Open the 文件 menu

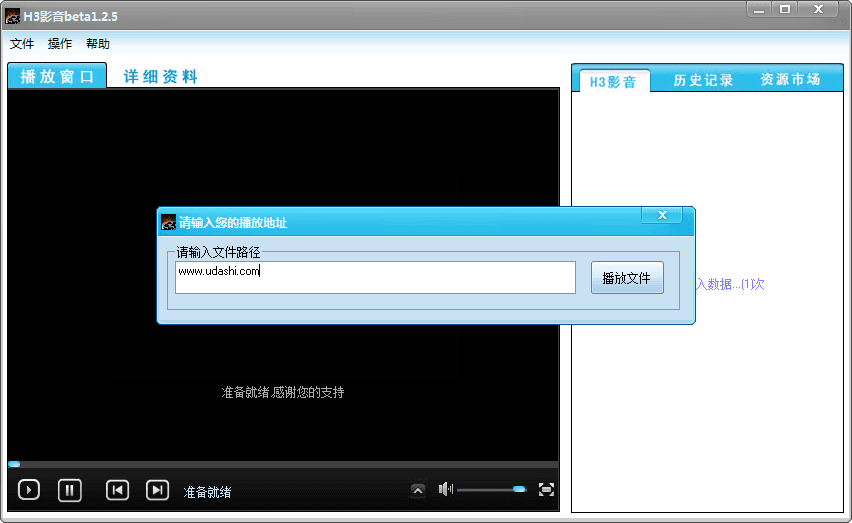22,44
